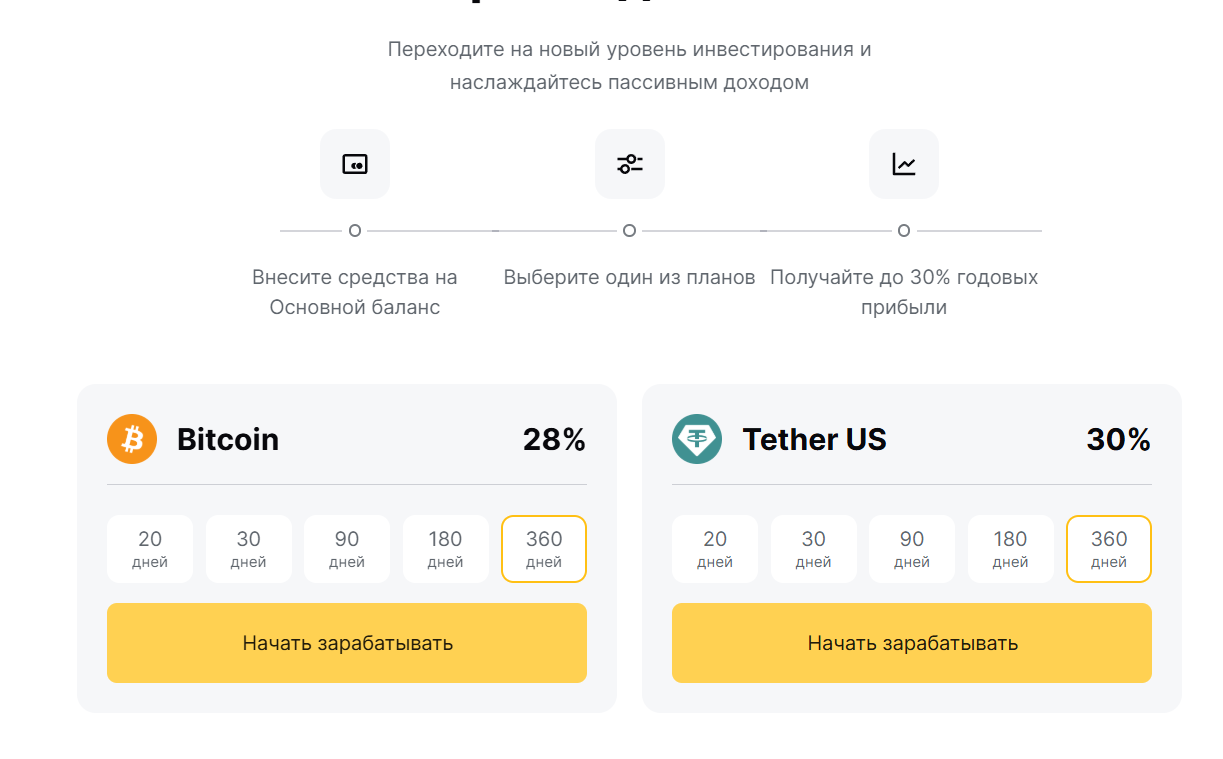
Task: Pick the 90 days Tether term
Action: [x=912, y=549]
